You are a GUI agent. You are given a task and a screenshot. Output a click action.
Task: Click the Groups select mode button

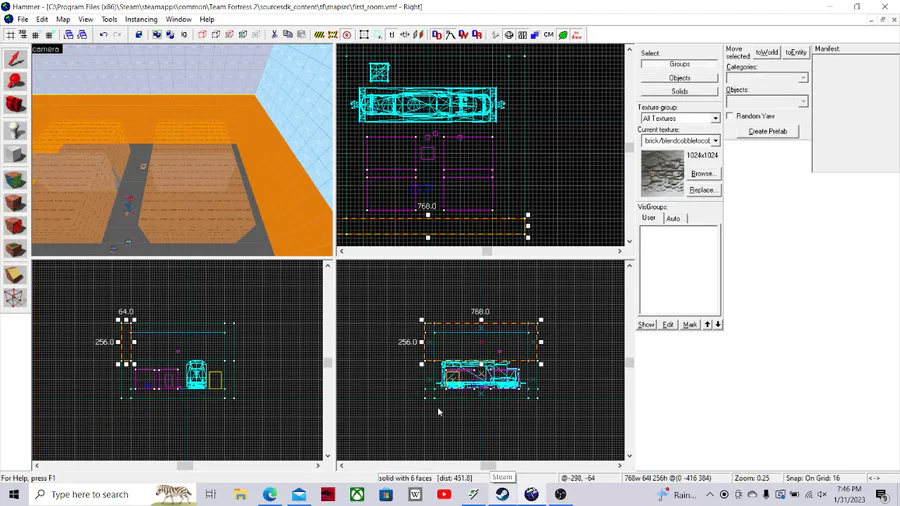(680, 64)
